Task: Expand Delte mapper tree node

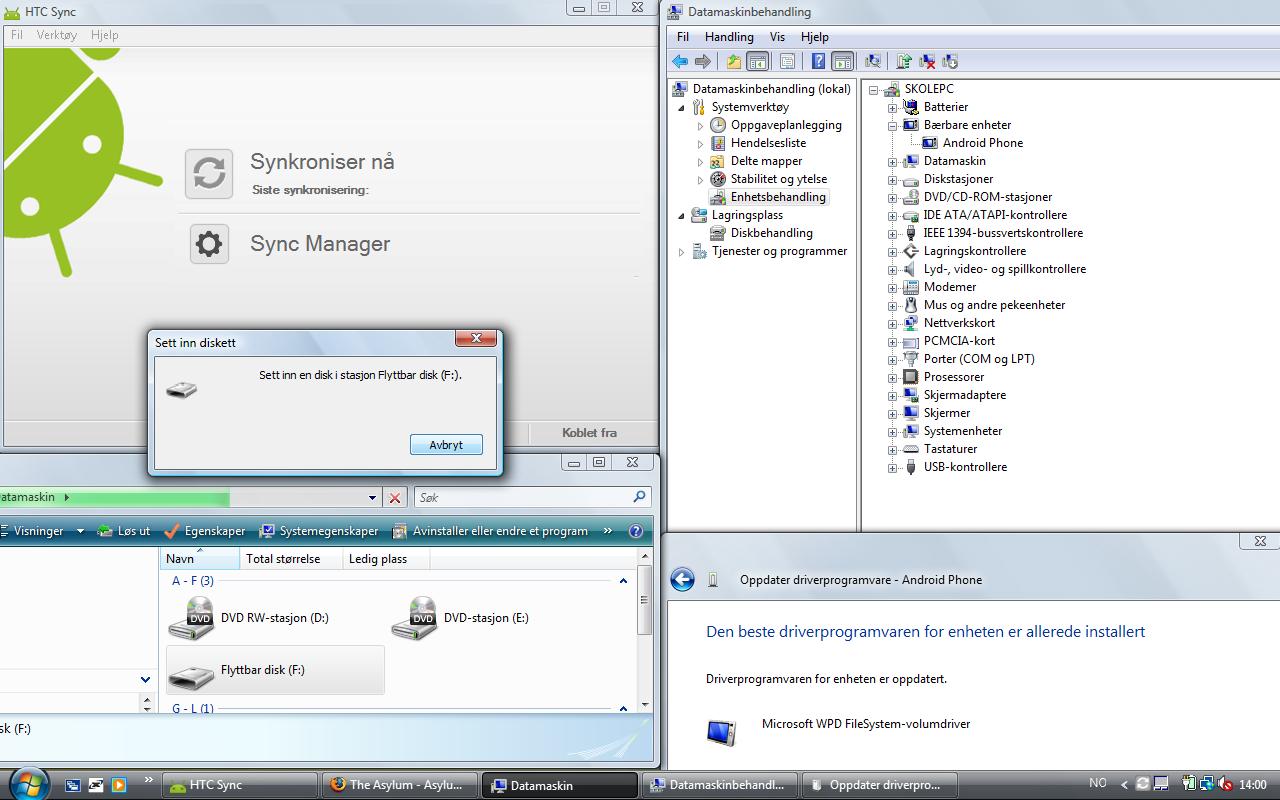Action: 700,162
